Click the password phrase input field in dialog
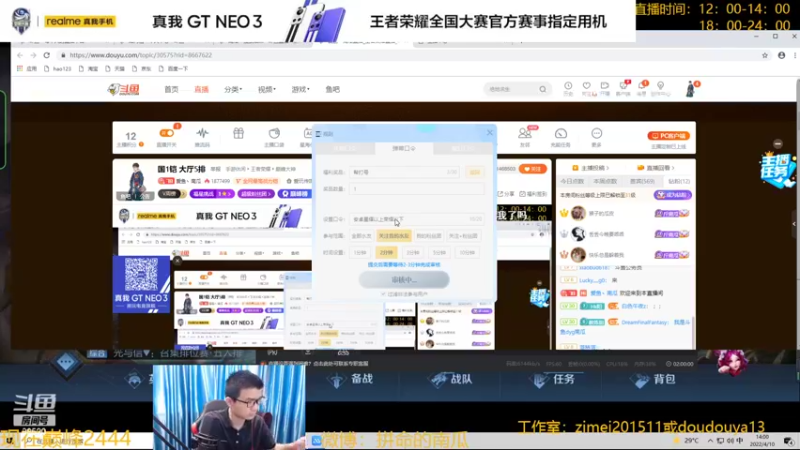The height and width of the screenshot is (450, 800). click(417, 219)
